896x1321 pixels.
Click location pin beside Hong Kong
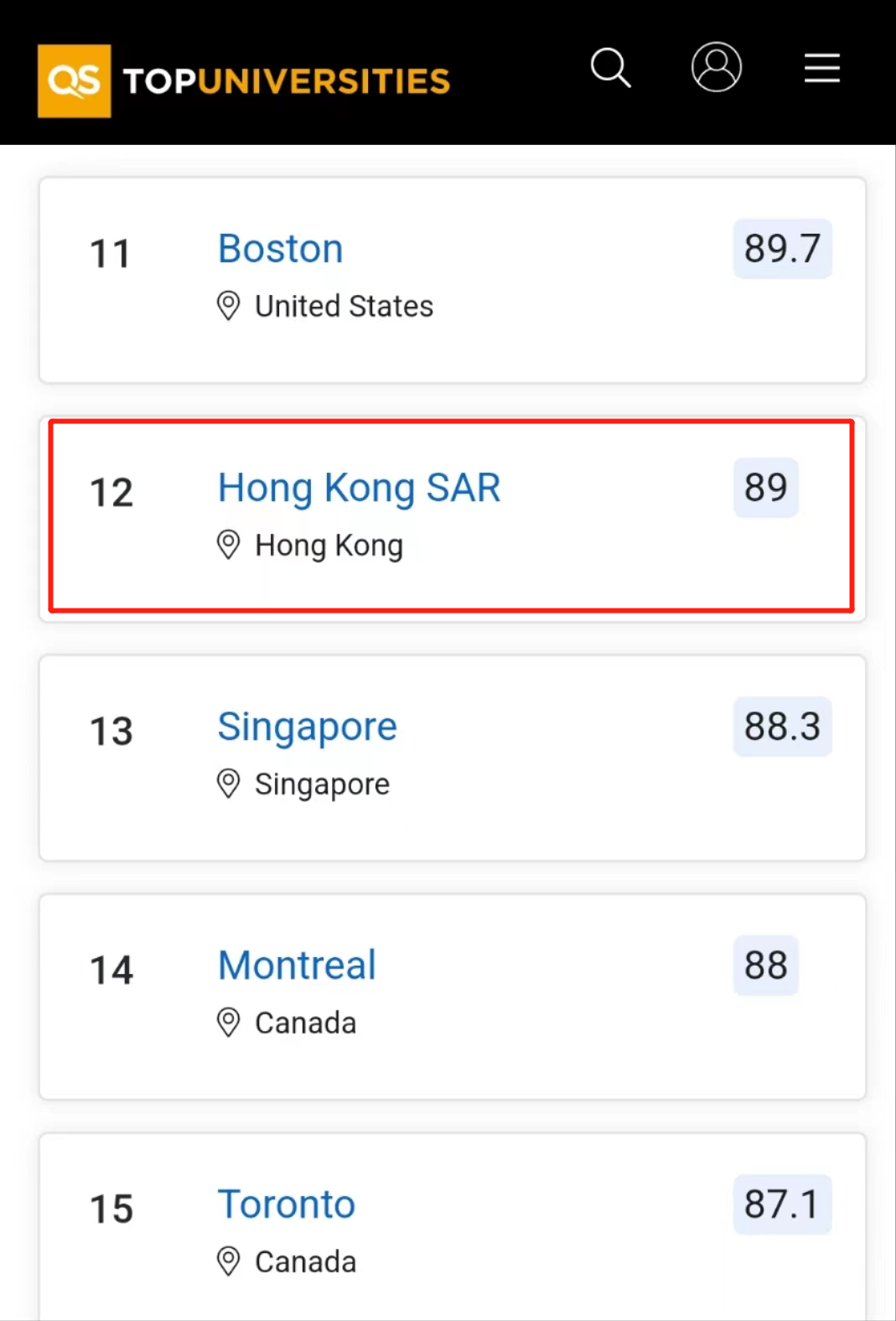[229, 545]
